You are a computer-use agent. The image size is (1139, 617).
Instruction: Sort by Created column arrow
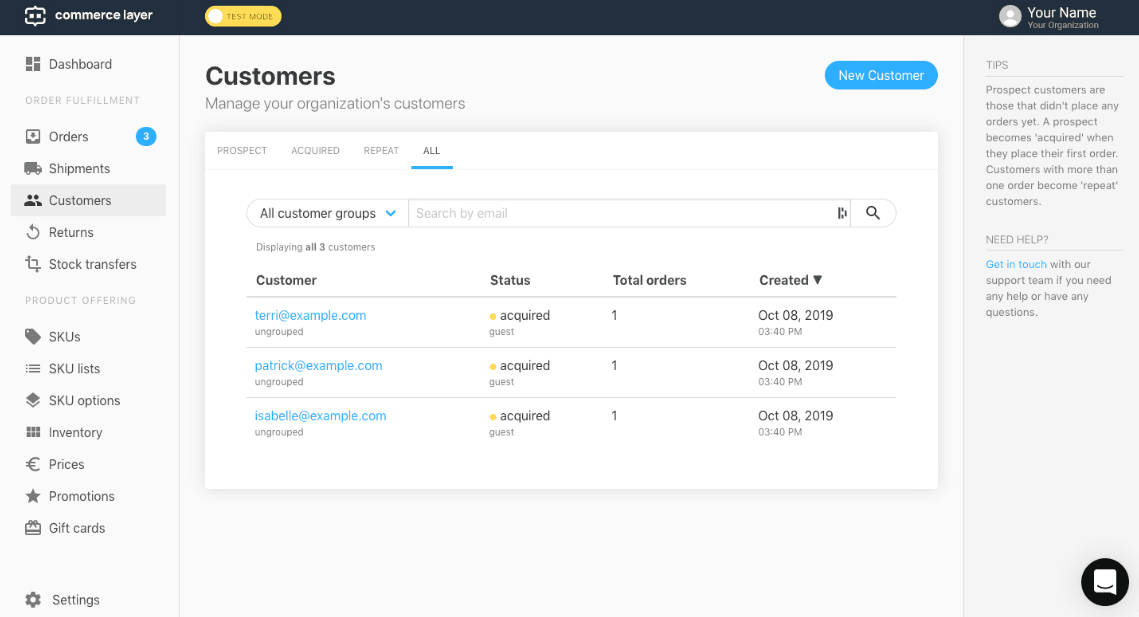tap(817, 280)
